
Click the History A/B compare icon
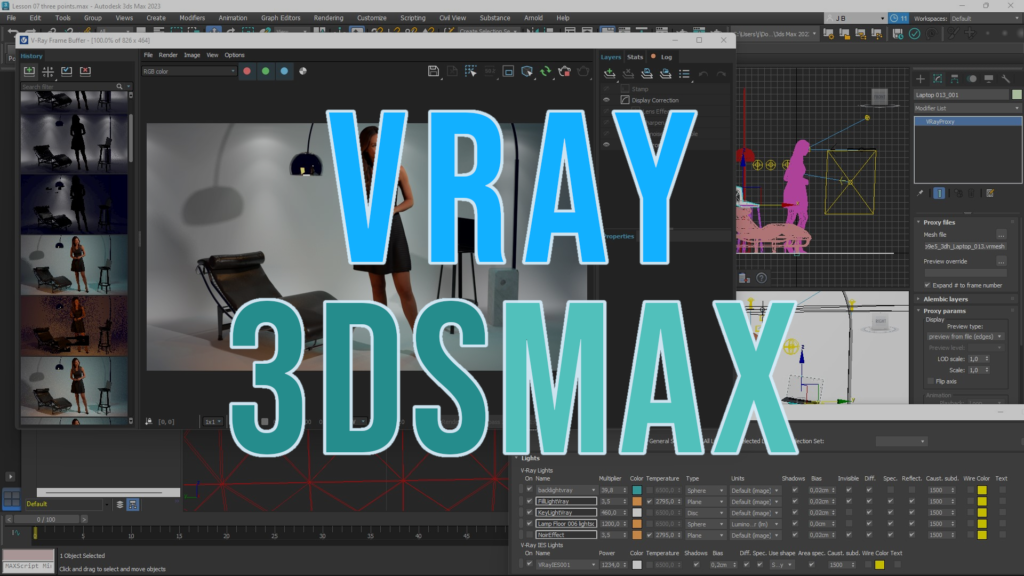tap(48, 71)
